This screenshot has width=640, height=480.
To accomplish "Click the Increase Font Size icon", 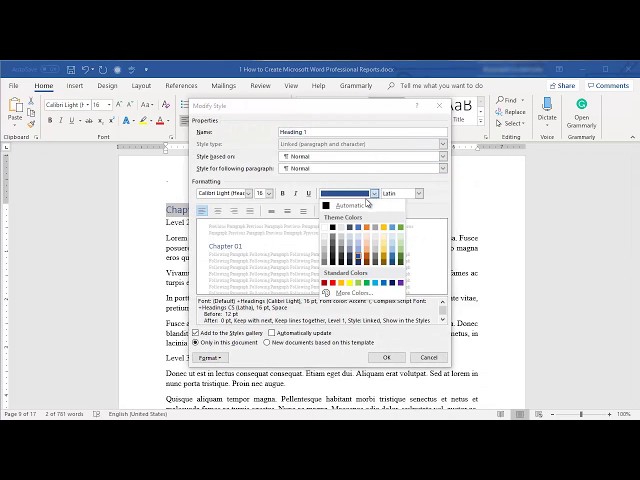I will (x=119, y=104).
